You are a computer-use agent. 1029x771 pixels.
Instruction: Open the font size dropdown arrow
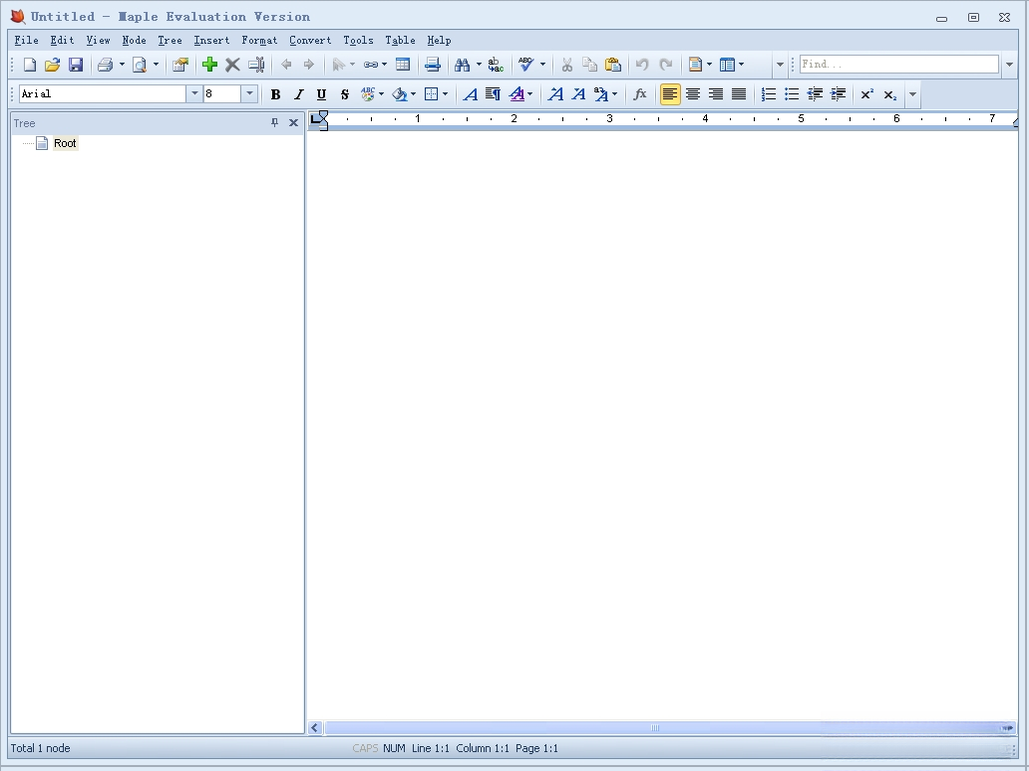click(249, 94)
